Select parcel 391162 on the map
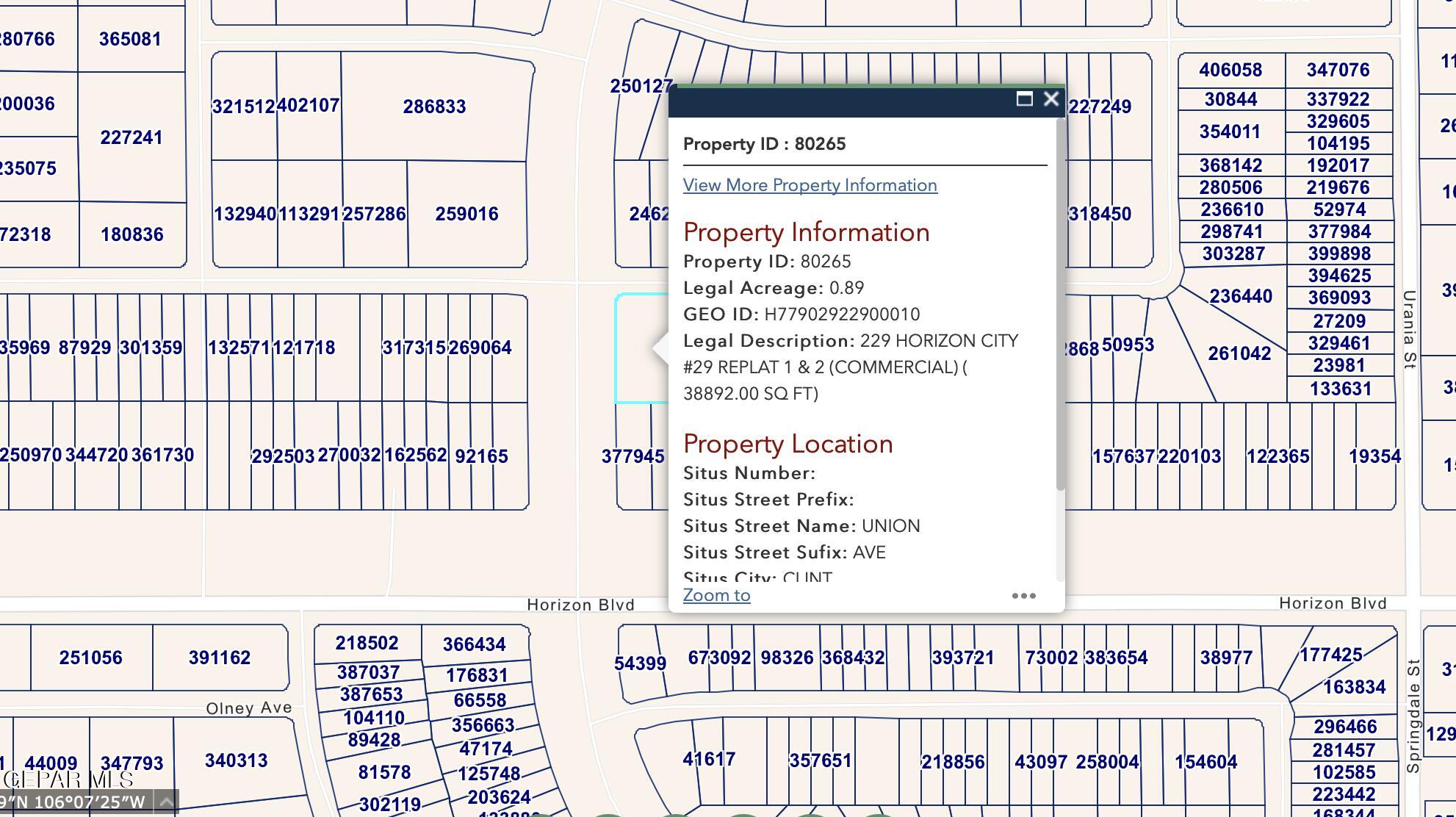 click(220, 658)
